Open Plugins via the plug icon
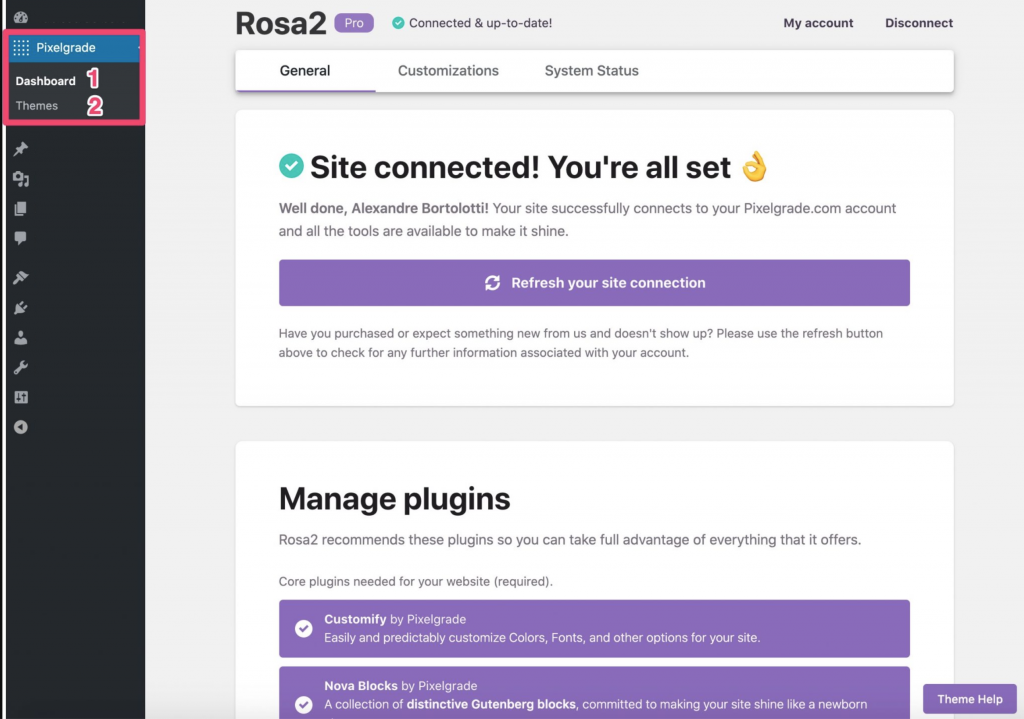Screen dimensions: 1024x719 point(22,307)
